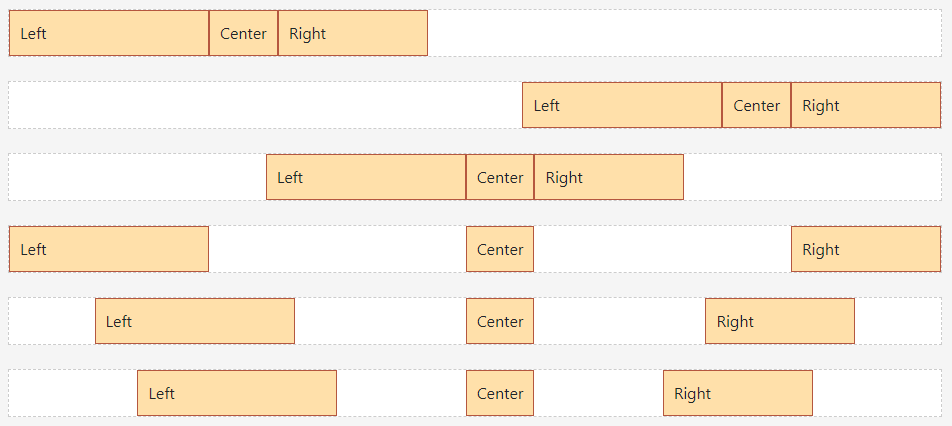Select the Left box in the space-between row
The image size is (952, 426).
109,249
